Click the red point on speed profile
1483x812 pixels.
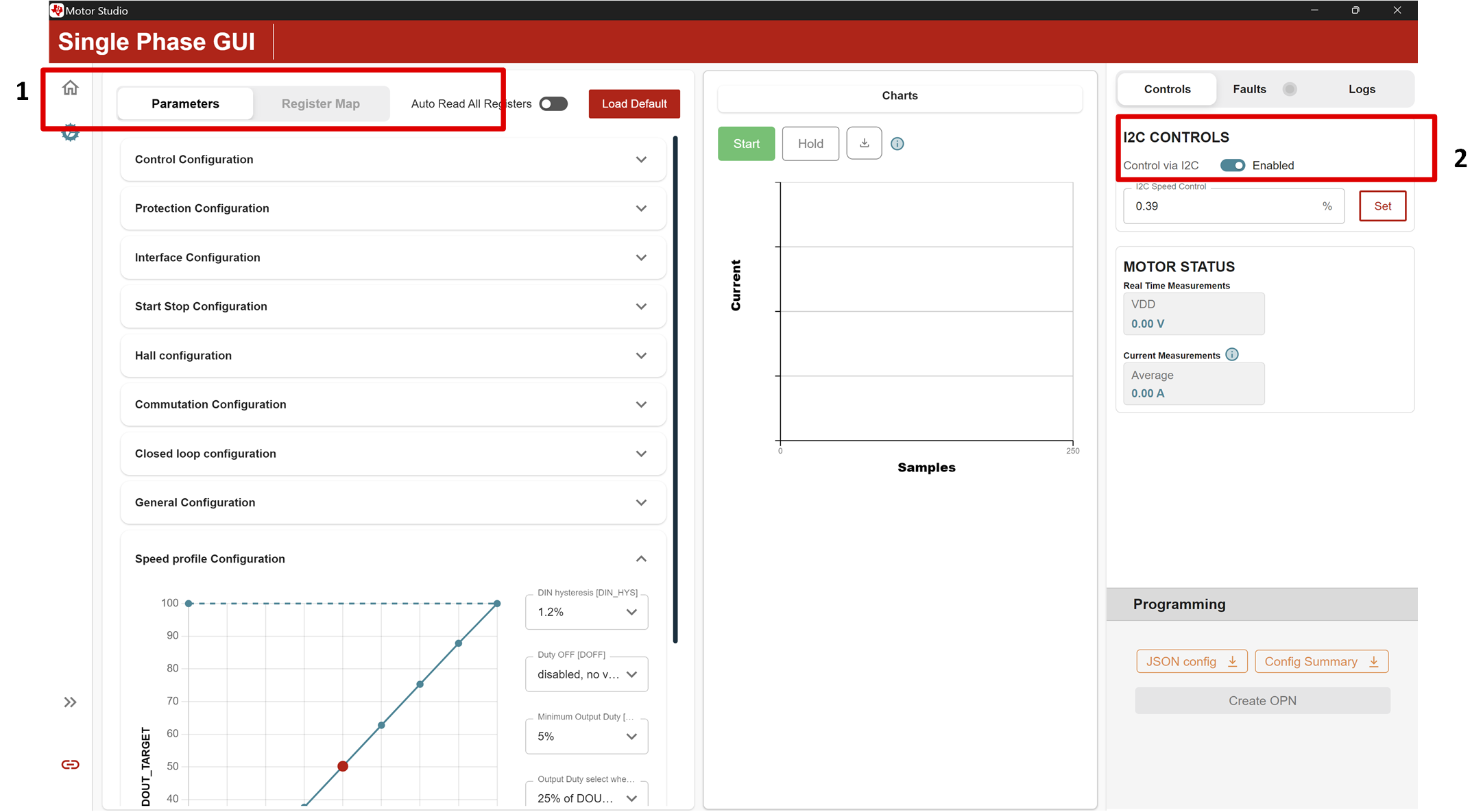click(343, 766)
